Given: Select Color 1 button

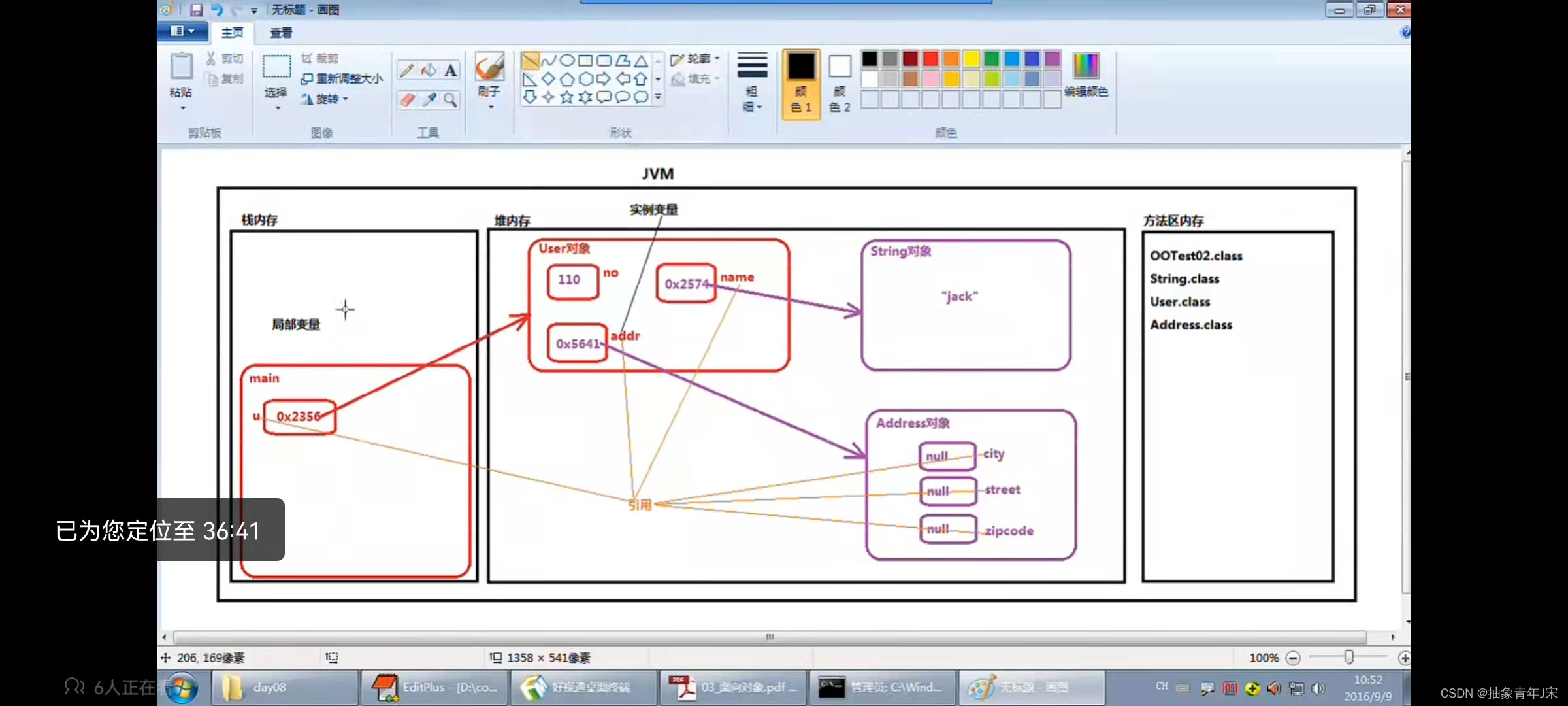Looking at the screenshot, I should tap(801, 83).
